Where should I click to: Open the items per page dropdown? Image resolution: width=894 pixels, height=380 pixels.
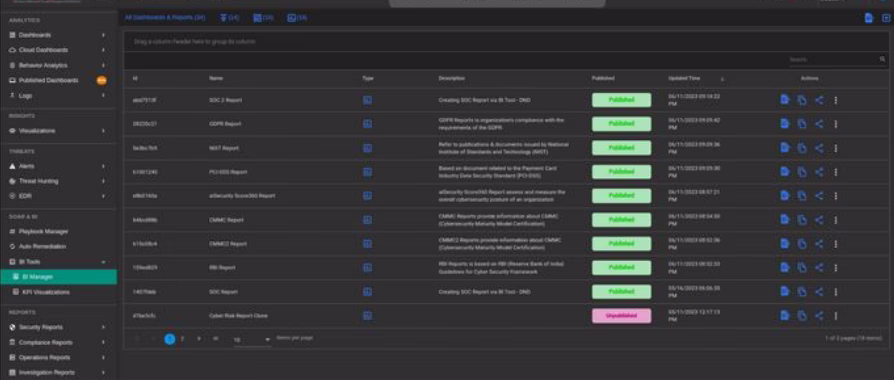click(251, 339)
